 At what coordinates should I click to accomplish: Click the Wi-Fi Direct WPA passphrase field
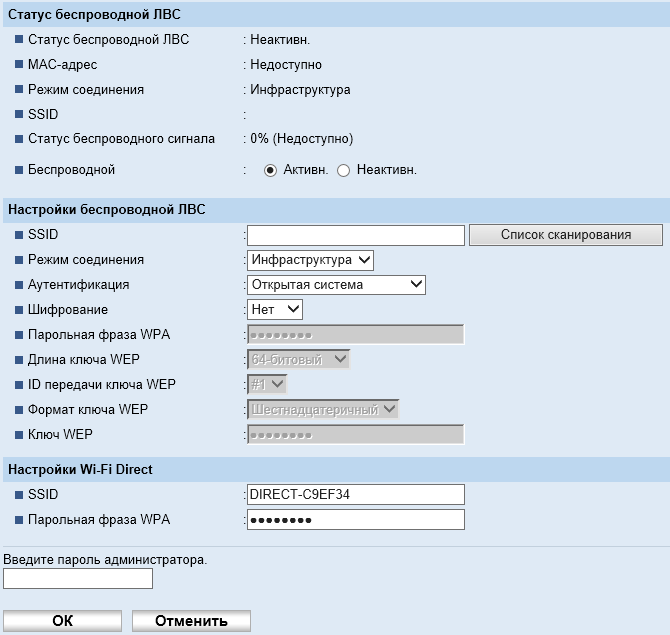click(356, 520)
